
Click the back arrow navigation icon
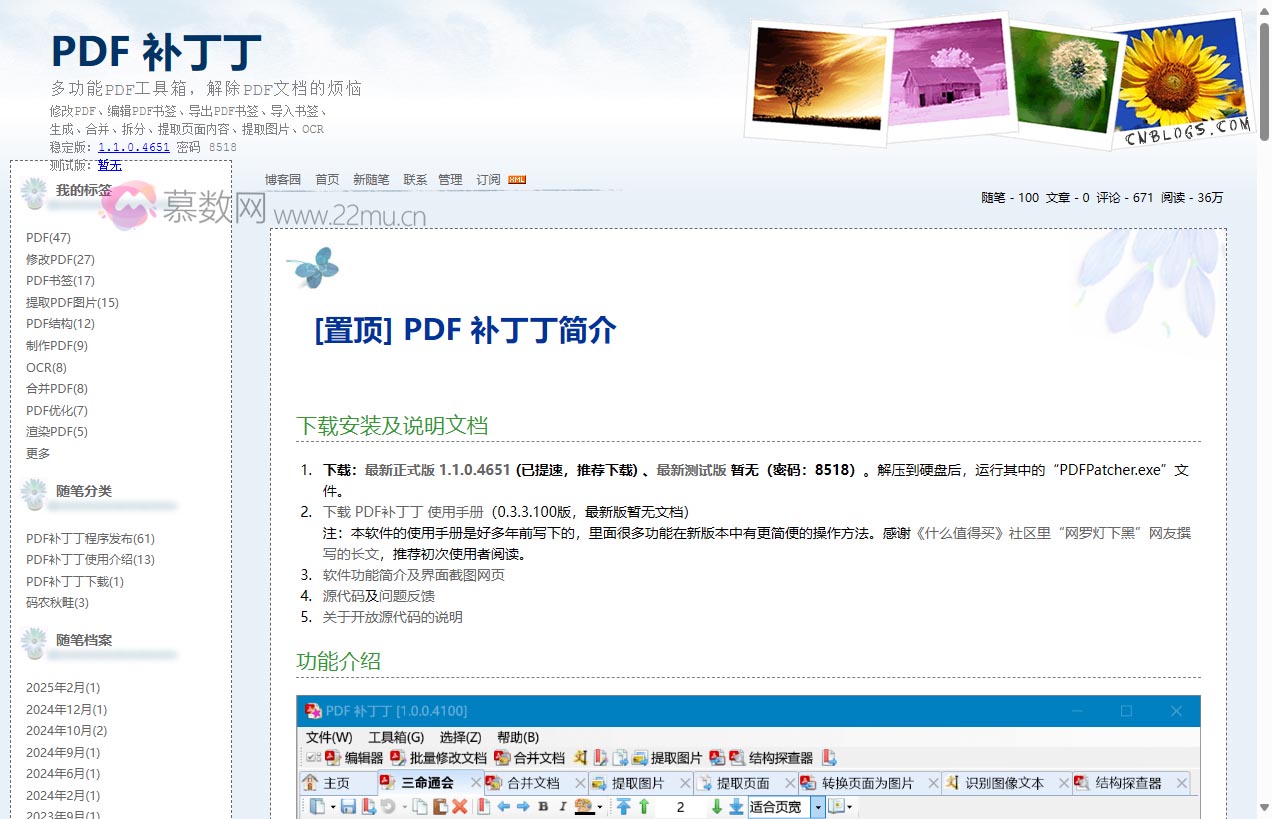tap(503, 805)
